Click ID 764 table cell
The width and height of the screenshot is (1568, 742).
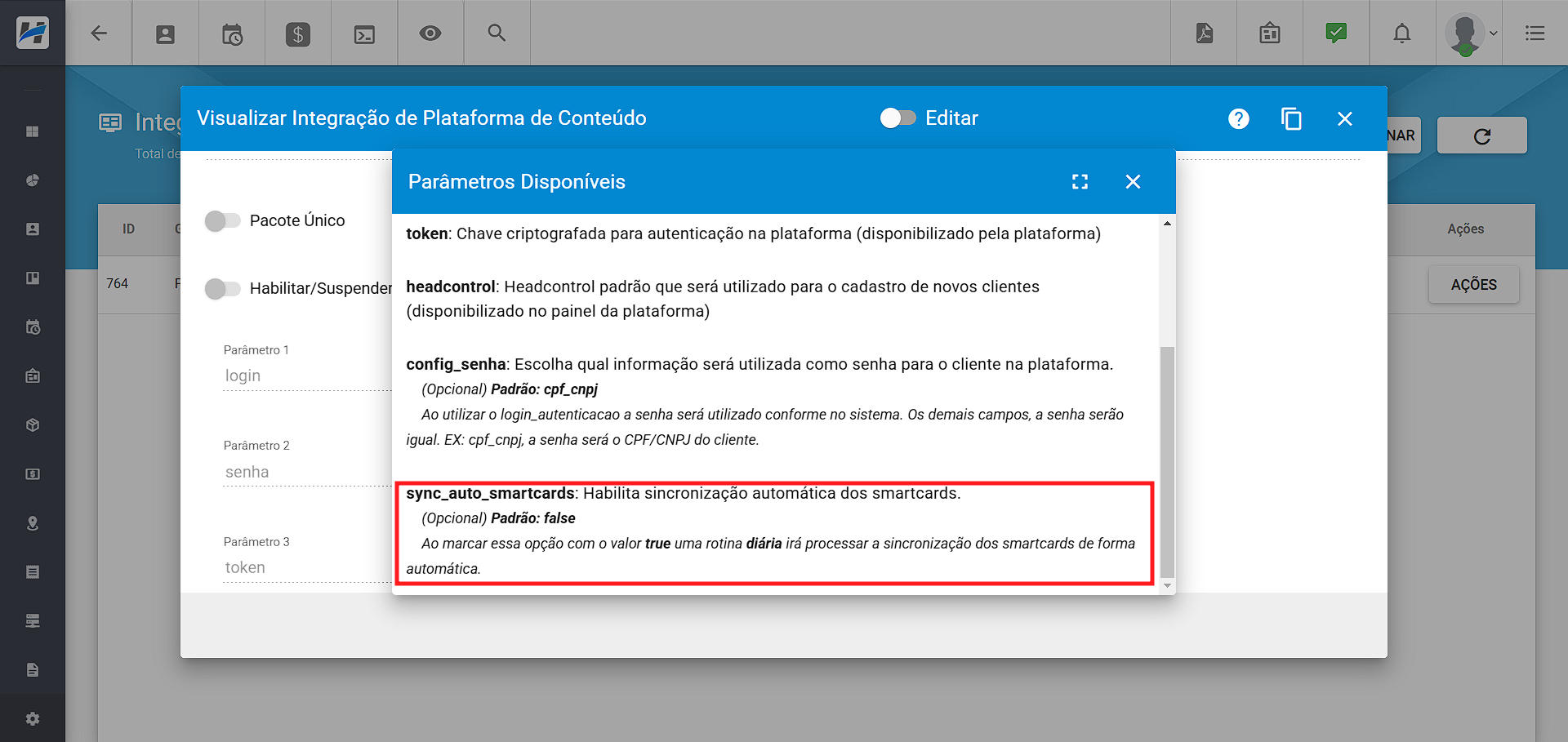117,283
